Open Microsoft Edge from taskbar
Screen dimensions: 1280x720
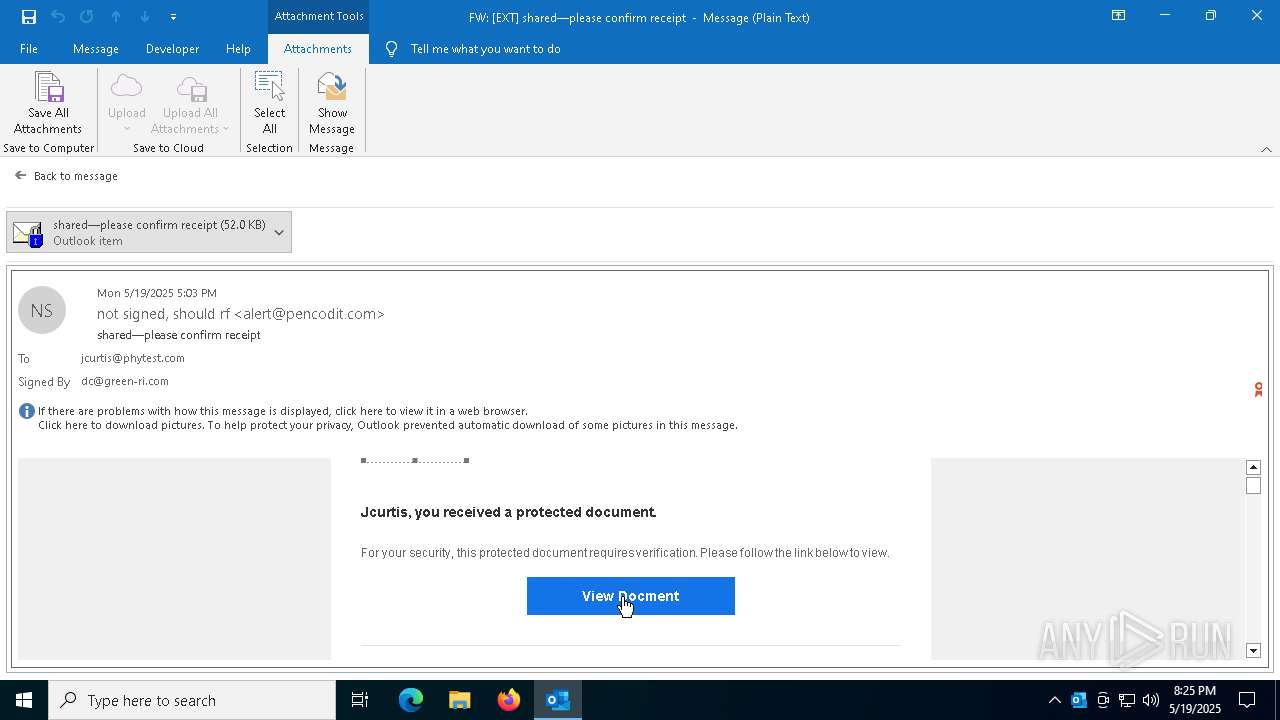pos(411,700)
